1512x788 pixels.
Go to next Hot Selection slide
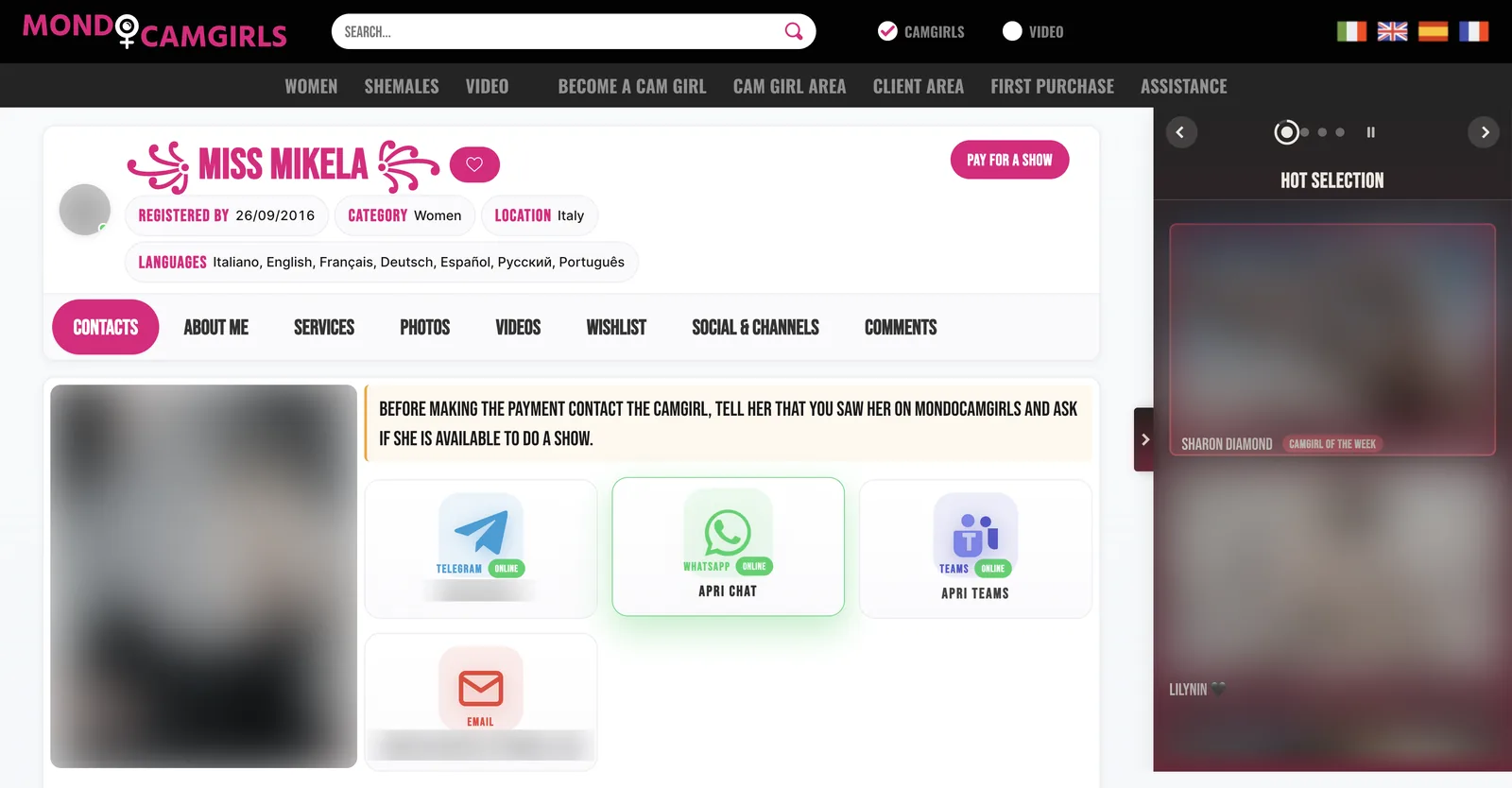click(x=1484, y=132)
